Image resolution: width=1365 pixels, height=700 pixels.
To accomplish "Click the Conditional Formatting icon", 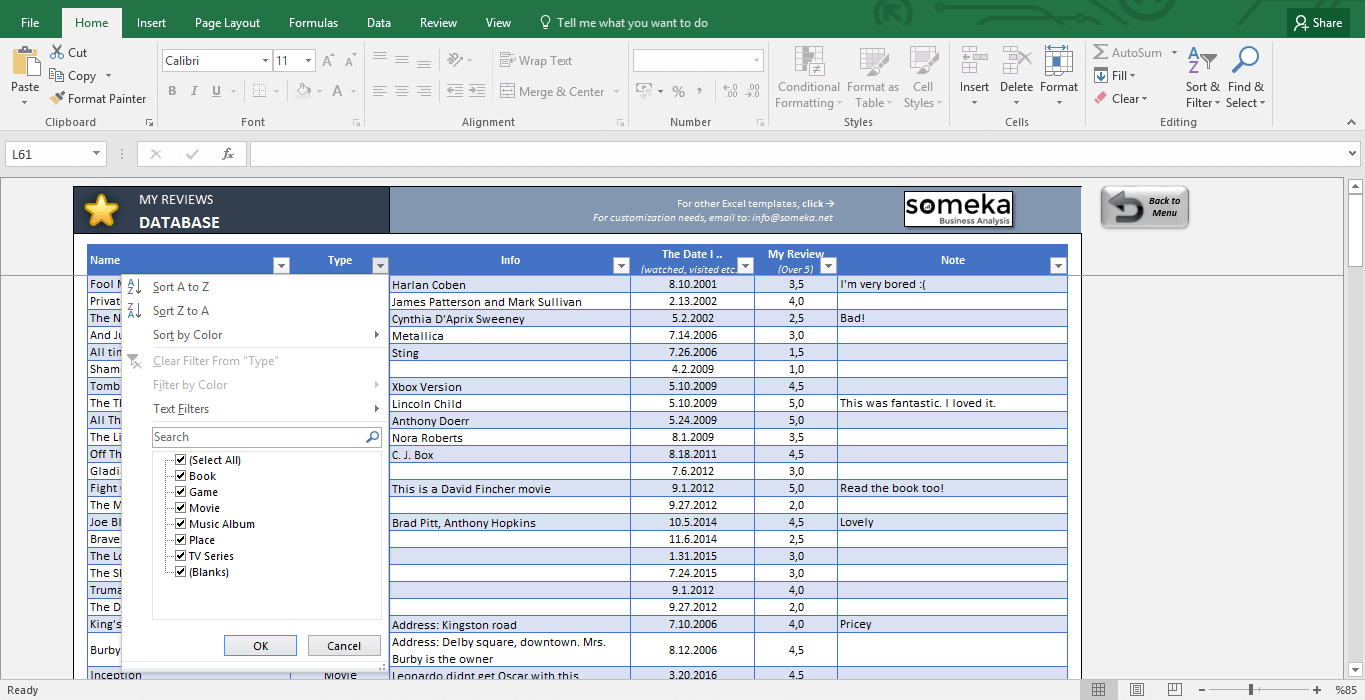I will coord(809,63).
